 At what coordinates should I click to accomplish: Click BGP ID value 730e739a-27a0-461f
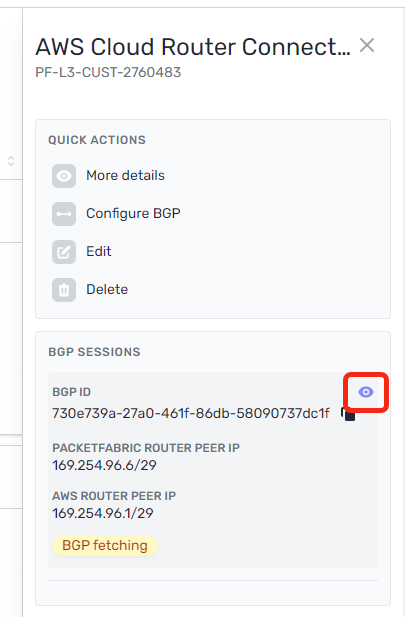pos(191,414)
